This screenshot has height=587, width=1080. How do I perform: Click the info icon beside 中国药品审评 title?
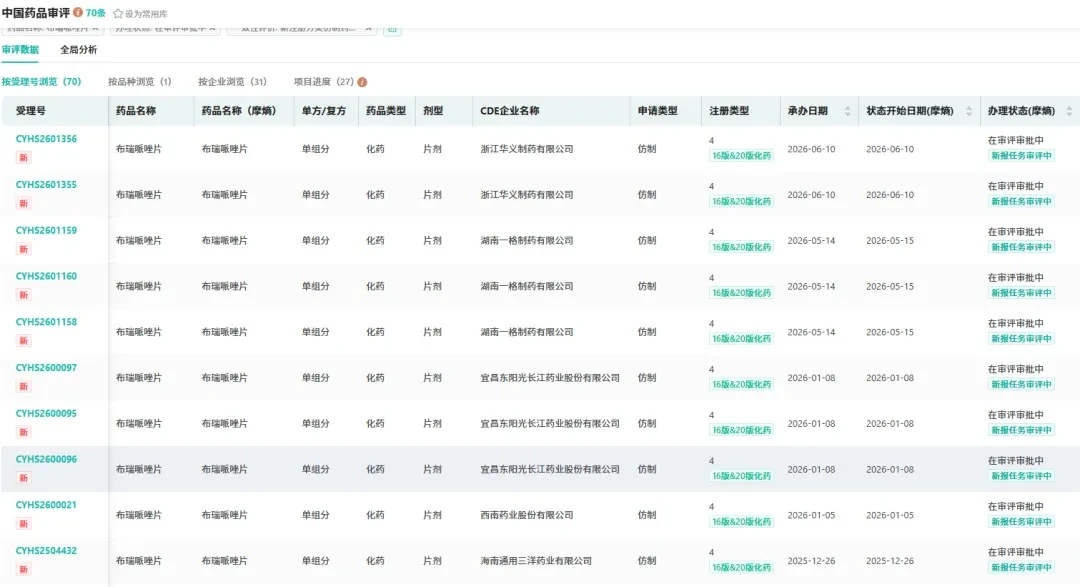(78, 12)
